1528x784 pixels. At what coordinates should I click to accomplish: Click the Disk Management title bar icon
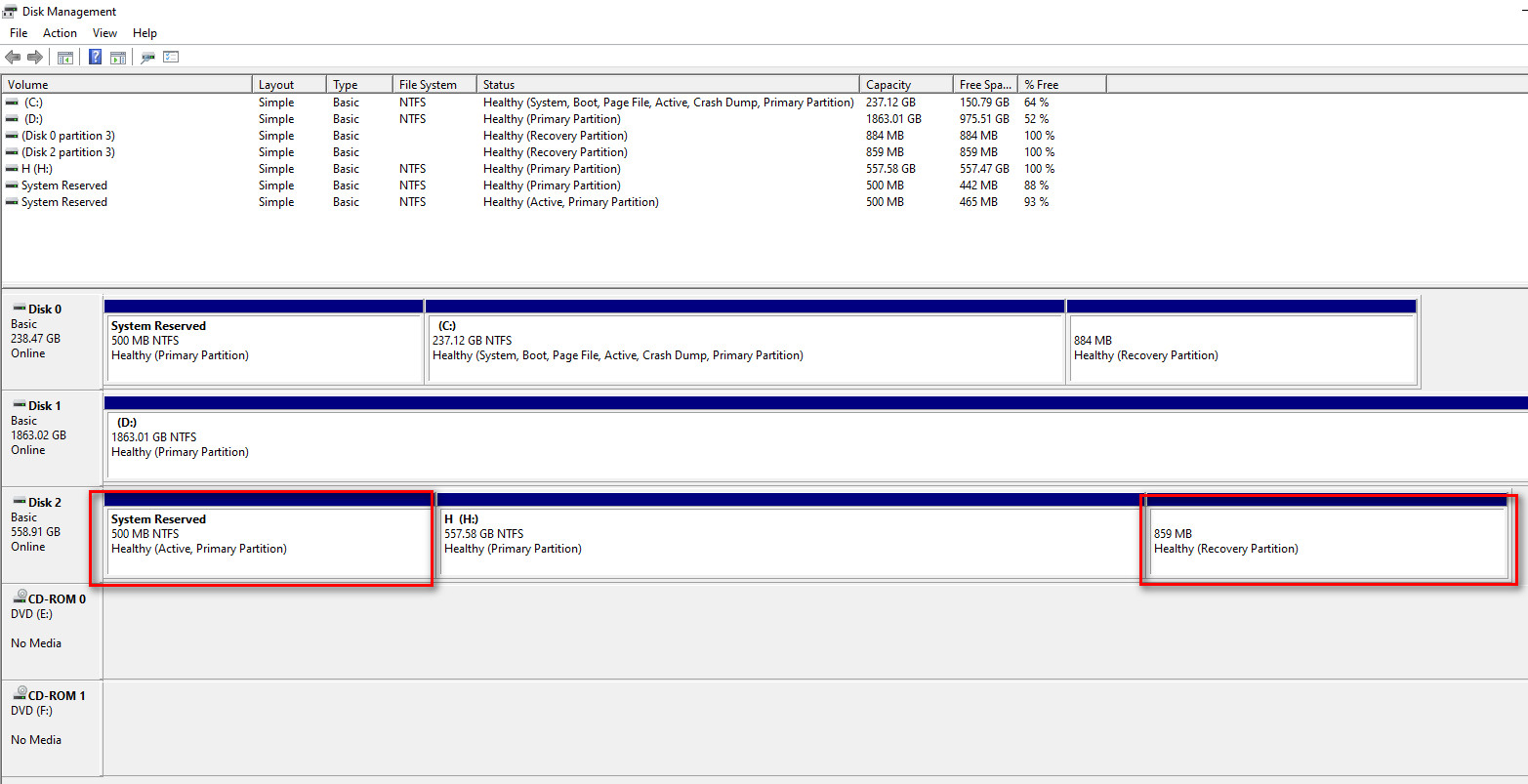[x=10, y=12]
